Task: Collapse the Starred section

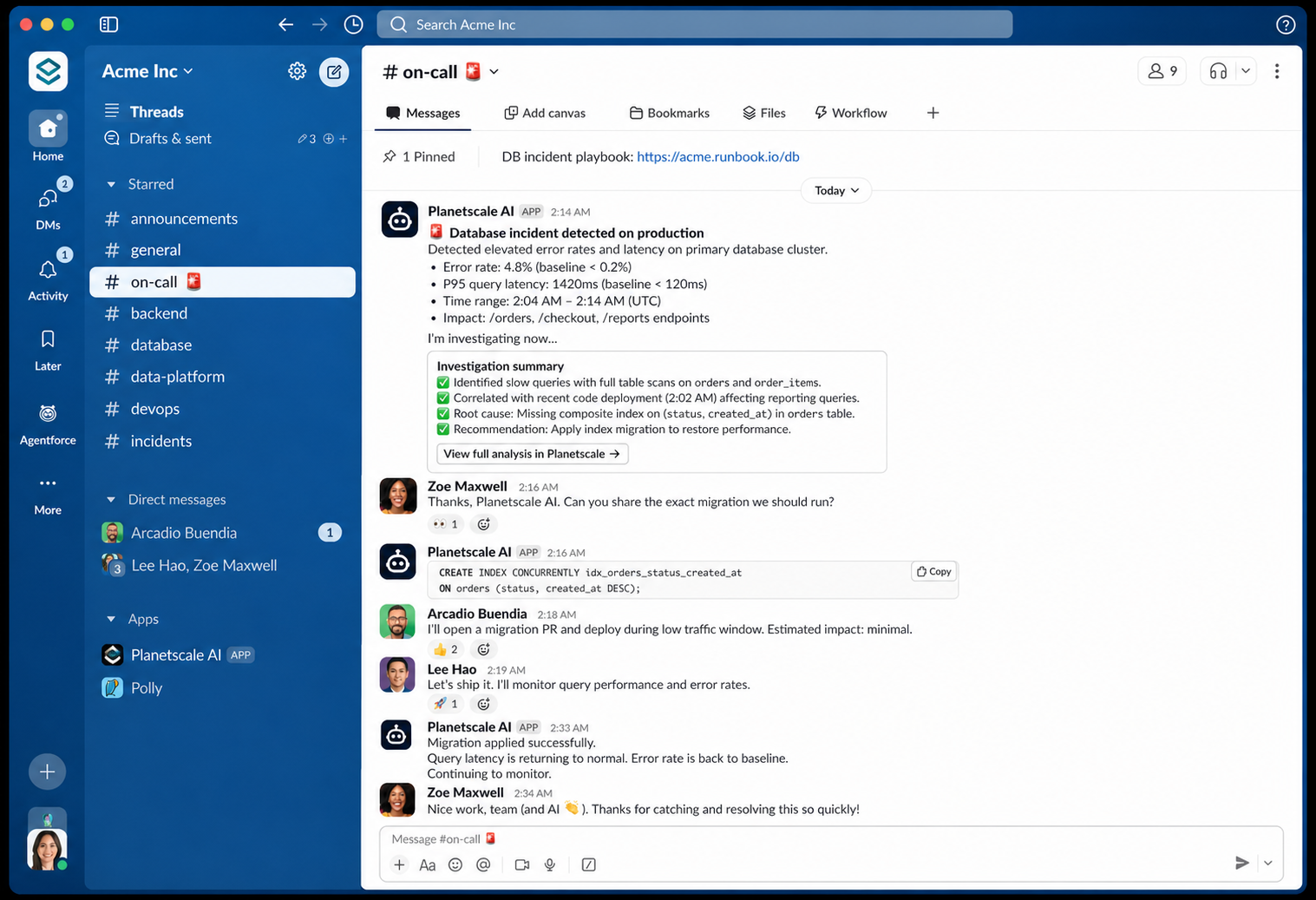Action: coord(111,184)
